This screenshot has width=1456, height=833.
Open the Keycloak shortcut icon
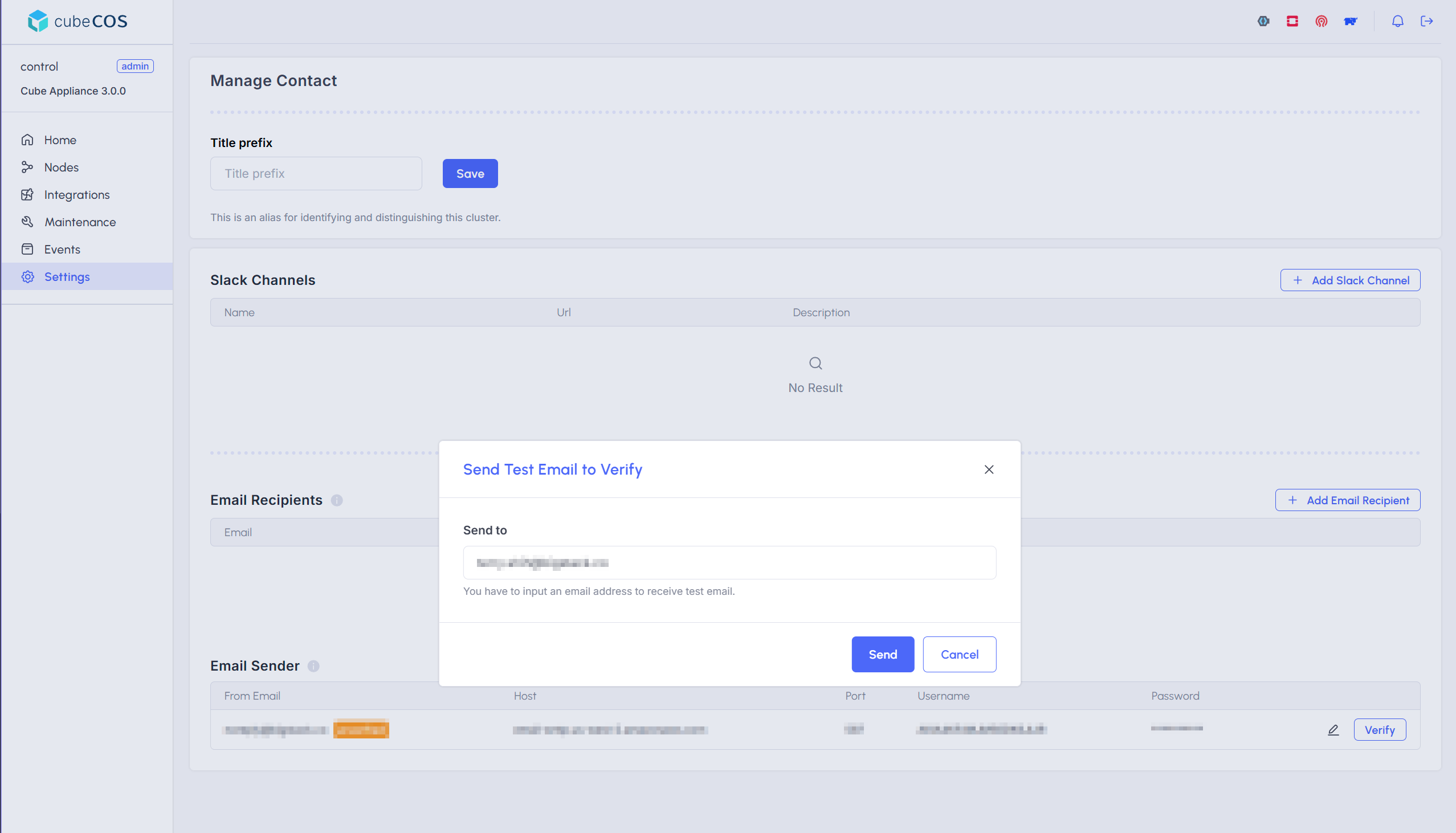[1263, 21]
